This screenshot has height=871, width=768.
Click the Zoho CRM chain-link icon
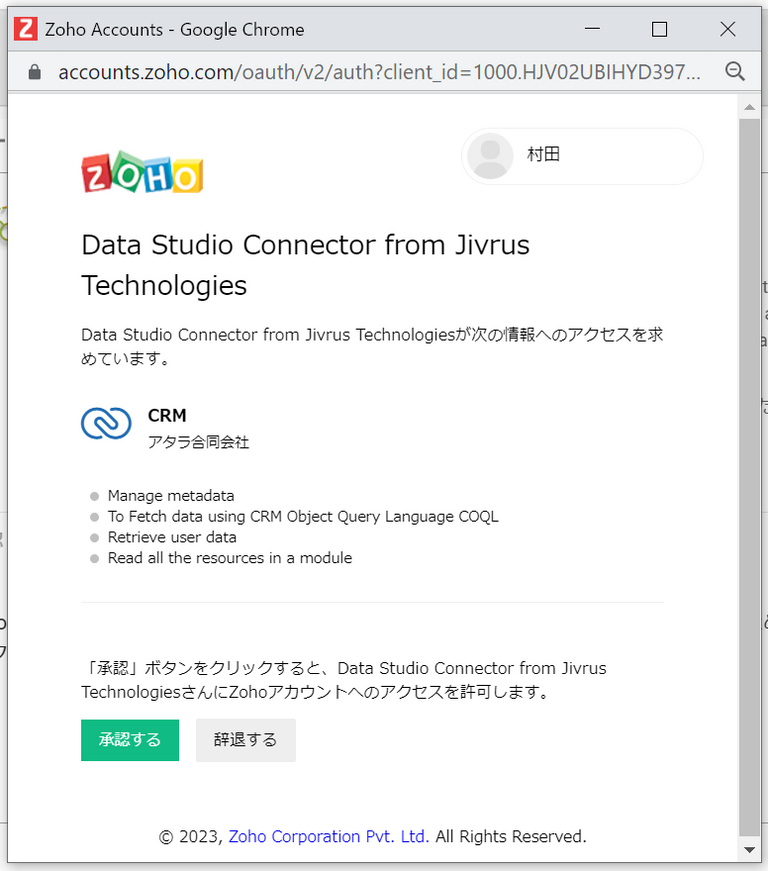pyautogui.click(x=106, y=423)
